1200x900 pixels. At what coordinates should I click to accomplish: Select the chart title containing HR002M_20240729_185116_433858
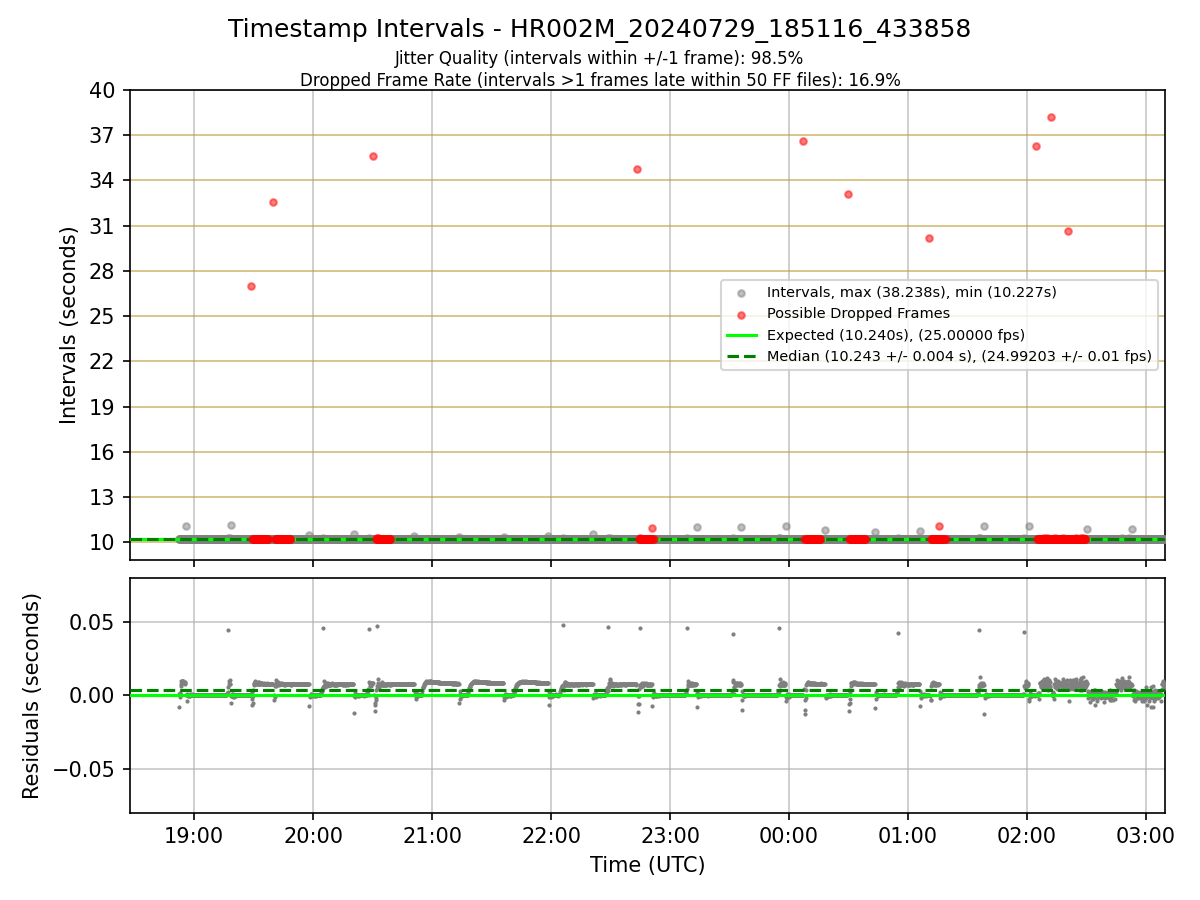[599, 29]
